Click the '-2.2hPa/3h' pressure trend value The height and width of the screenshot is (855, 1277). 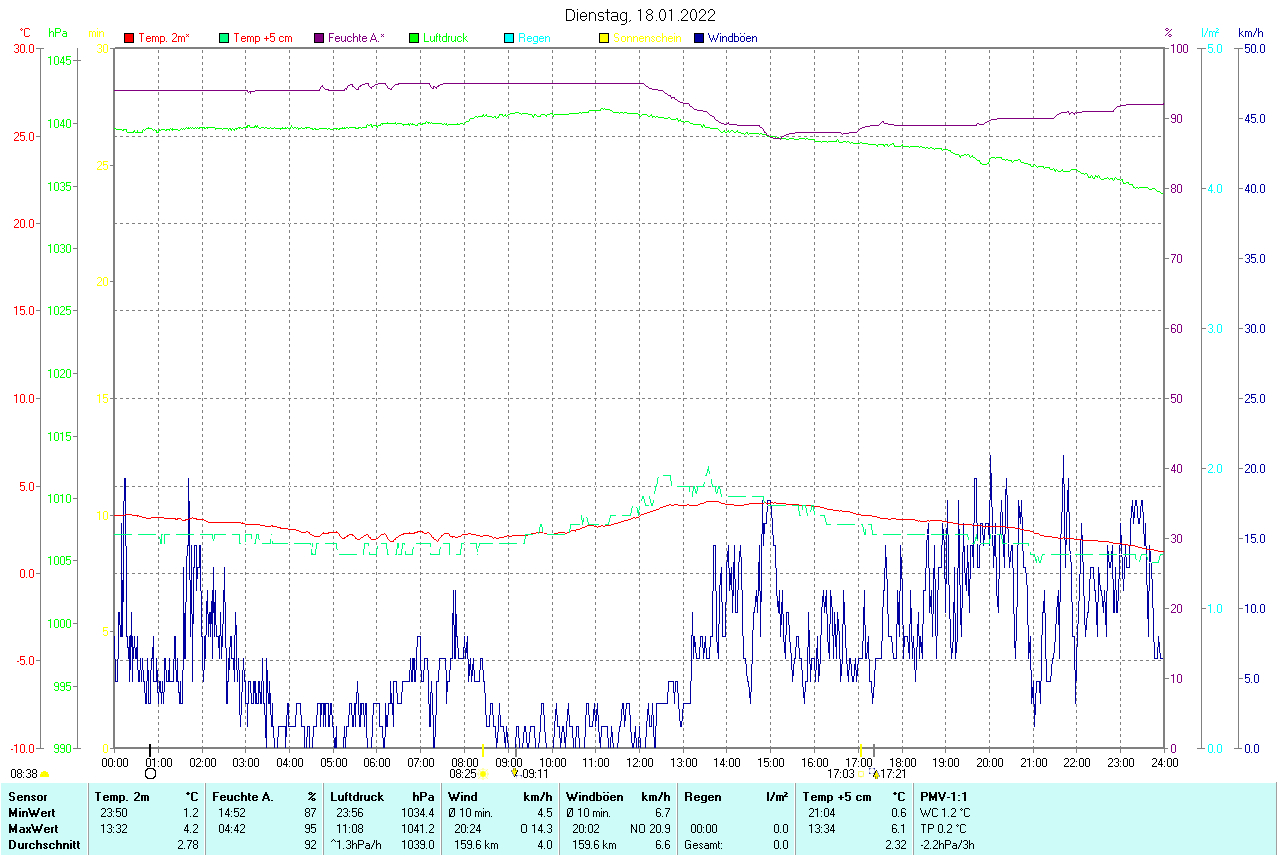tap(949, 845)
